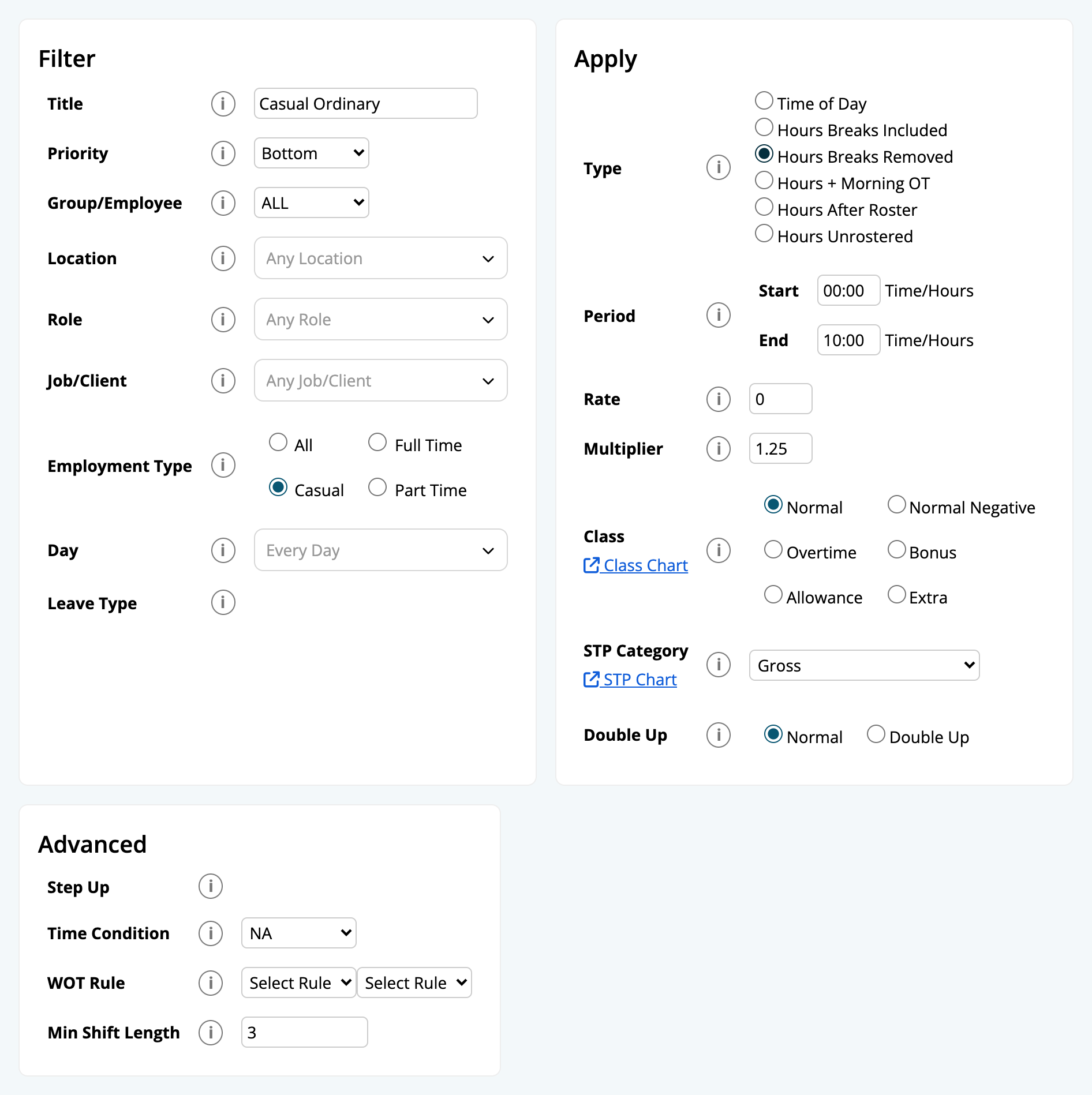Expand the Group/Employee ALL dropdown

point(312,203)
